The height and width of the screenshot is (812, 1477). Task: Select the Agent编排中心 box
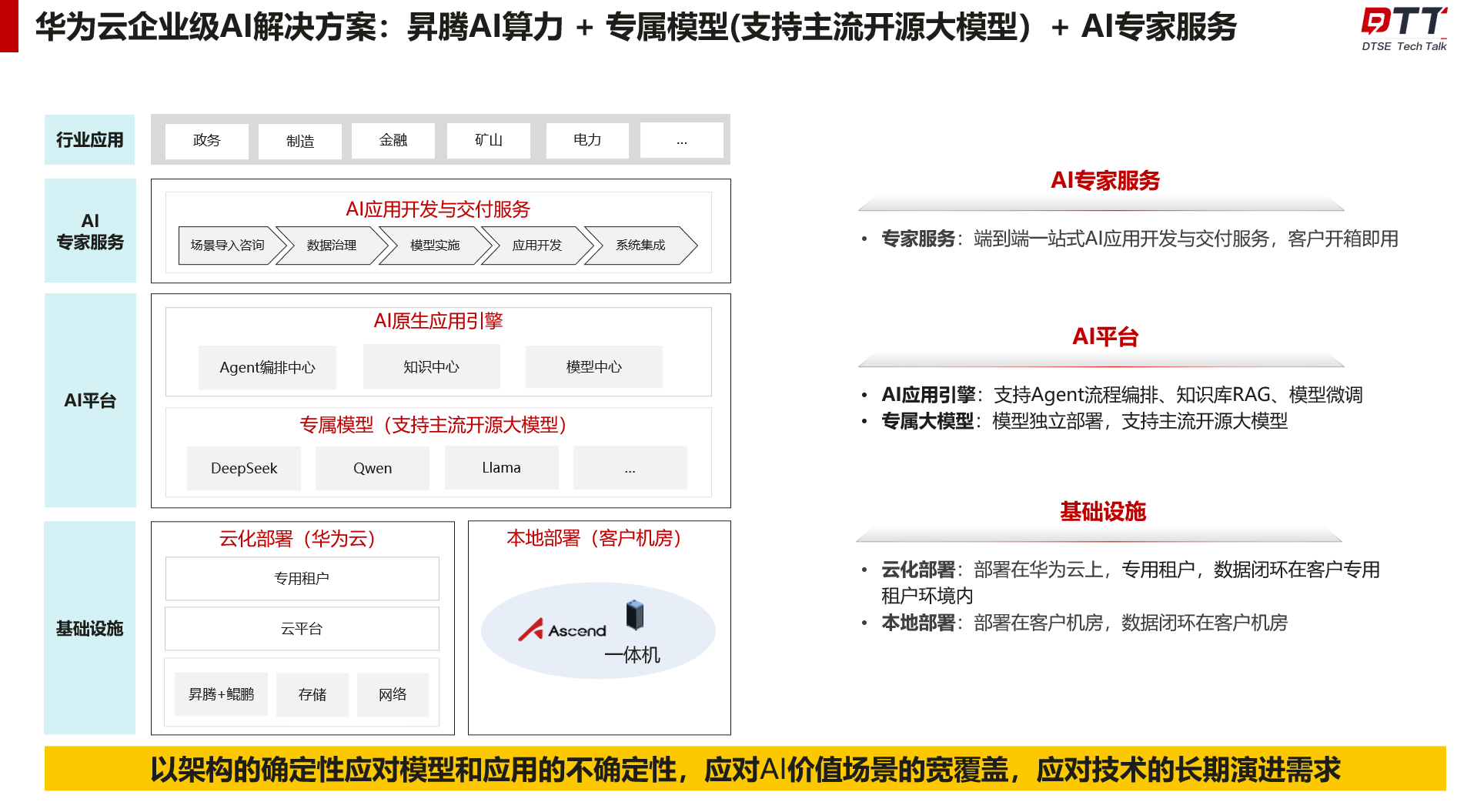click(267, 367)
